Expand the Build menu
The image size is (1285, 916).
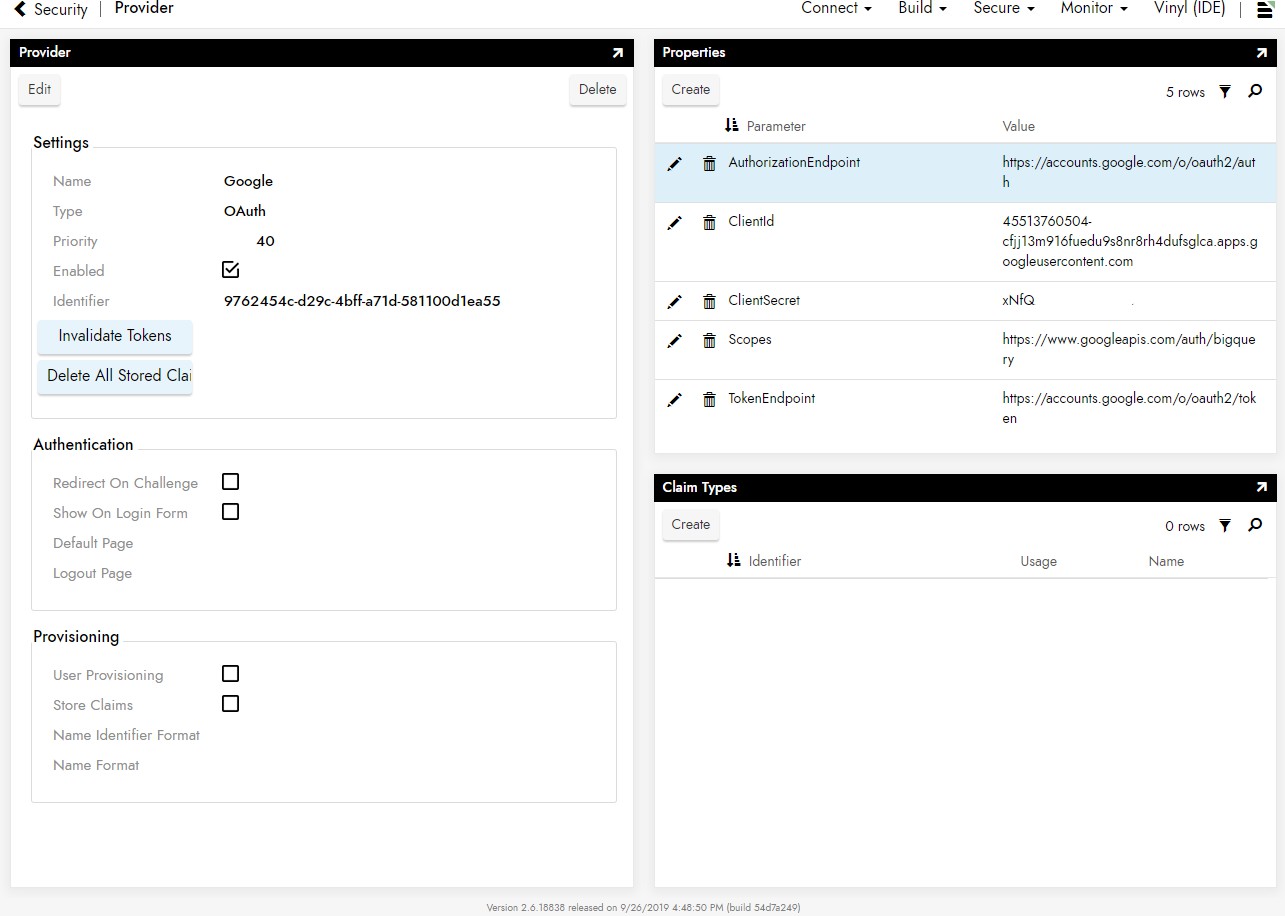[922, 9]
